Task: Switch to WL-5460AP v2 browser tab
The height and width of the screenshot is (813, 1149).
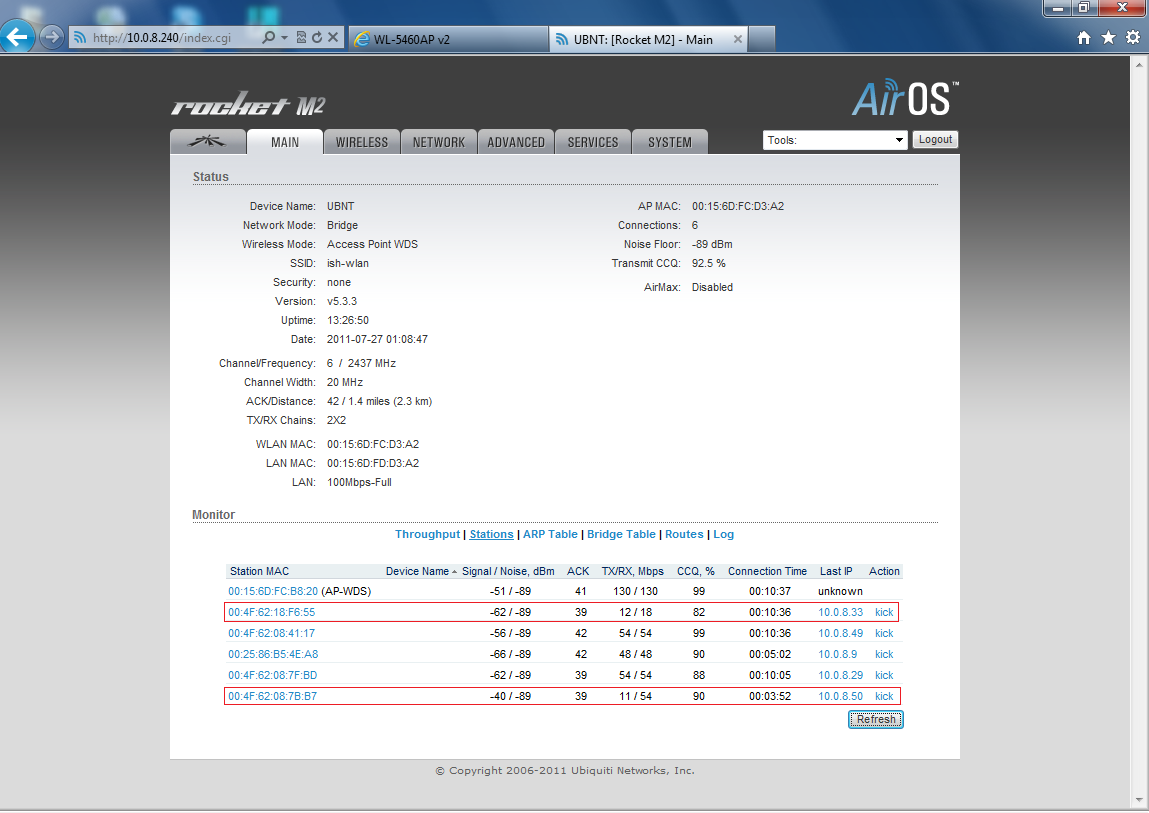Action: 446,39
